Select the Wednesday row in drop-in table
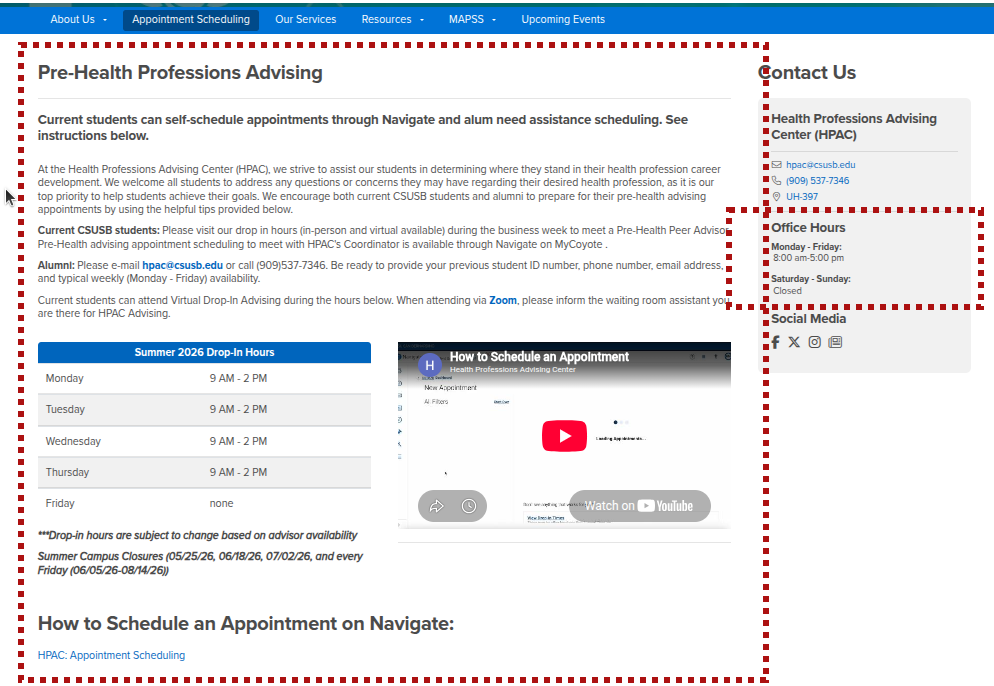994x686 pixels. click(204, 441)
